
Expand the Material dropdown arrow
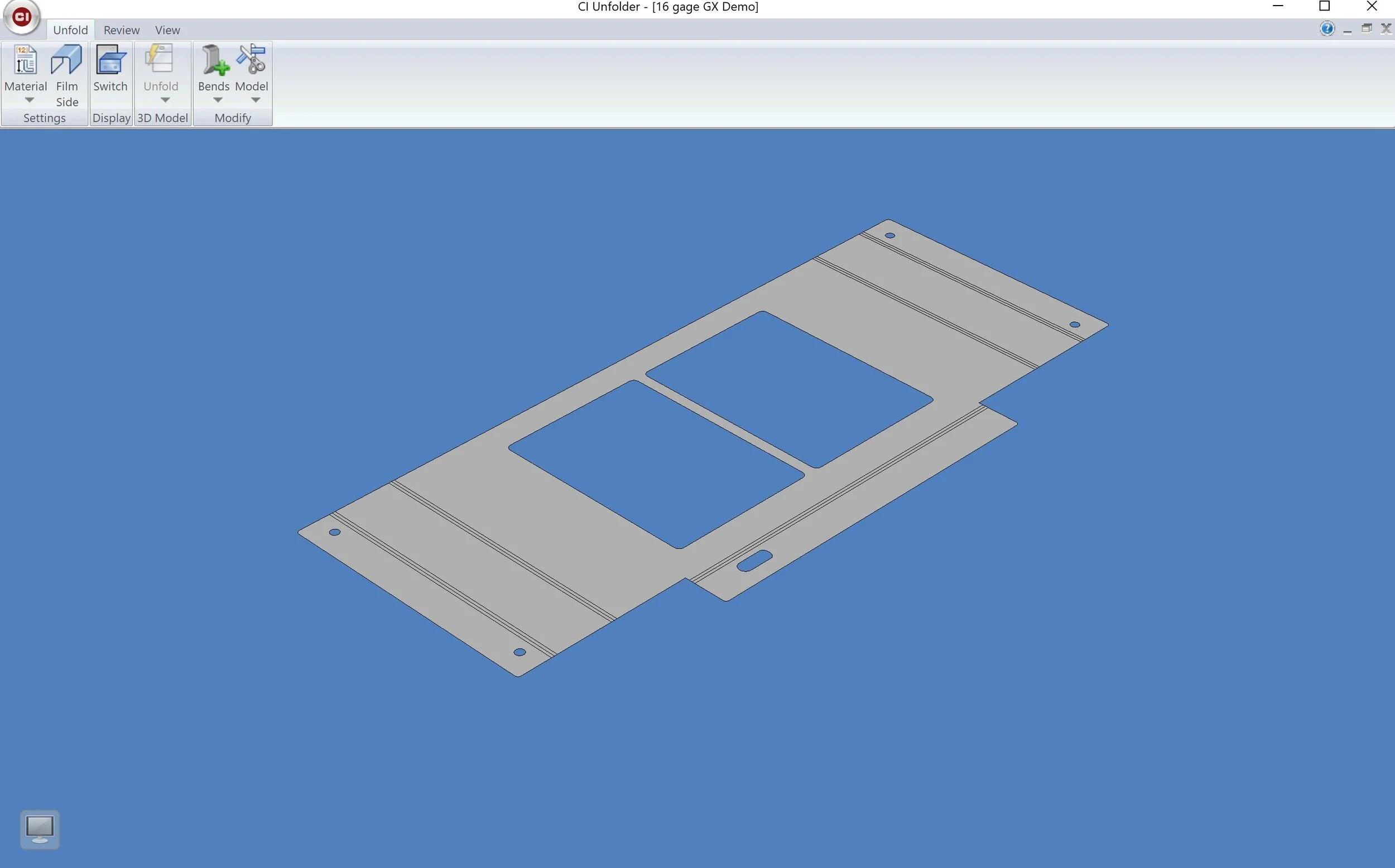coord(29,99)
